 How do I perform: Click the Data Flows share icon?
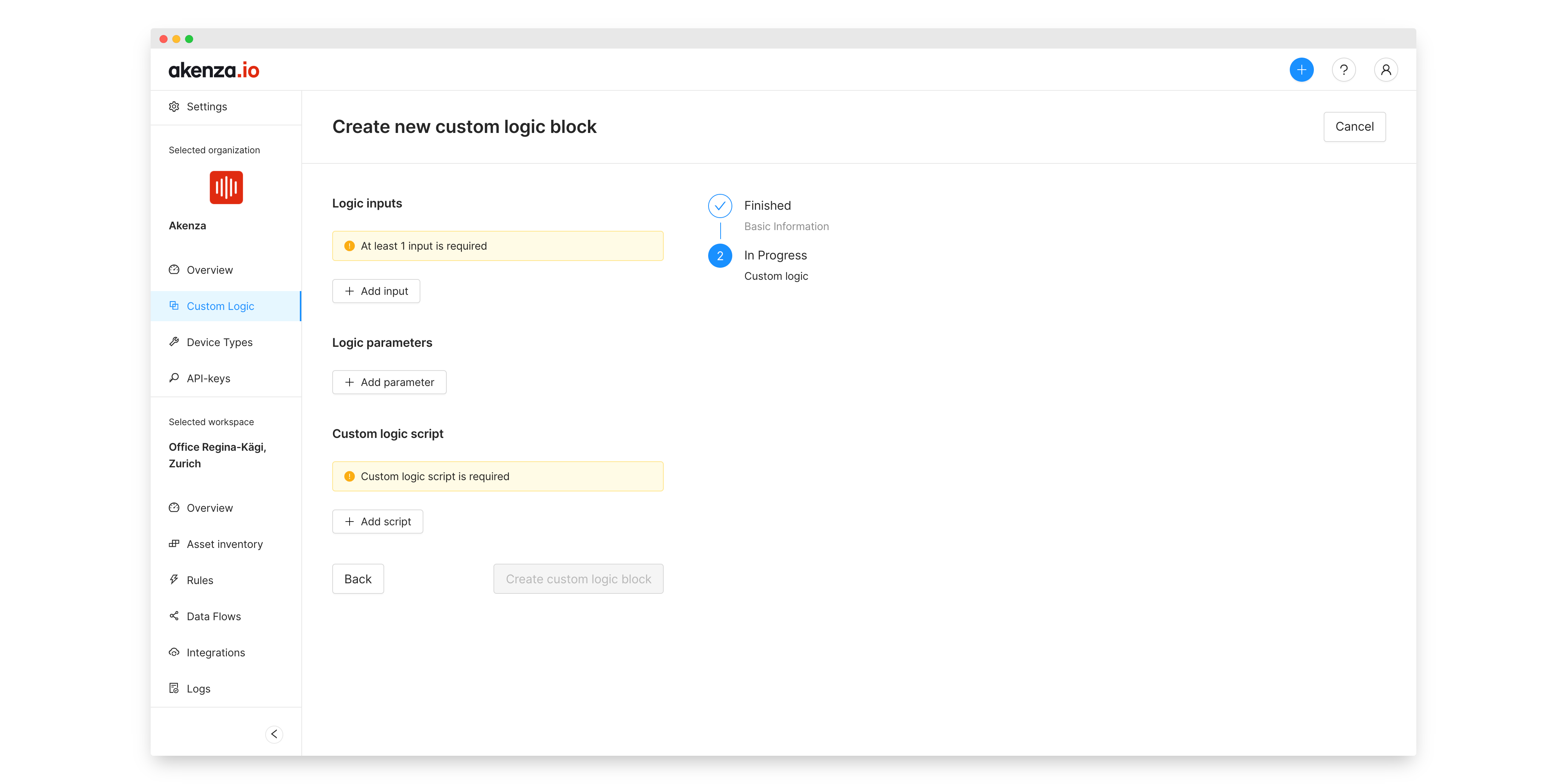point(174,616)
